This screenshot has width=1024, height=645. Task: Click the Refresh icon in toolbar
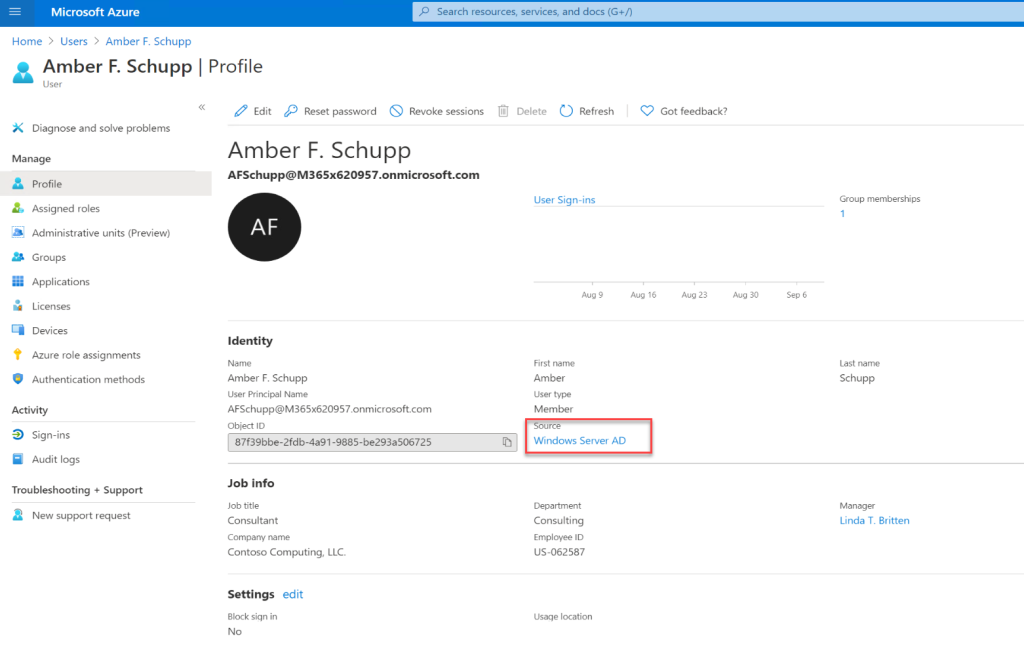point(567,111)
